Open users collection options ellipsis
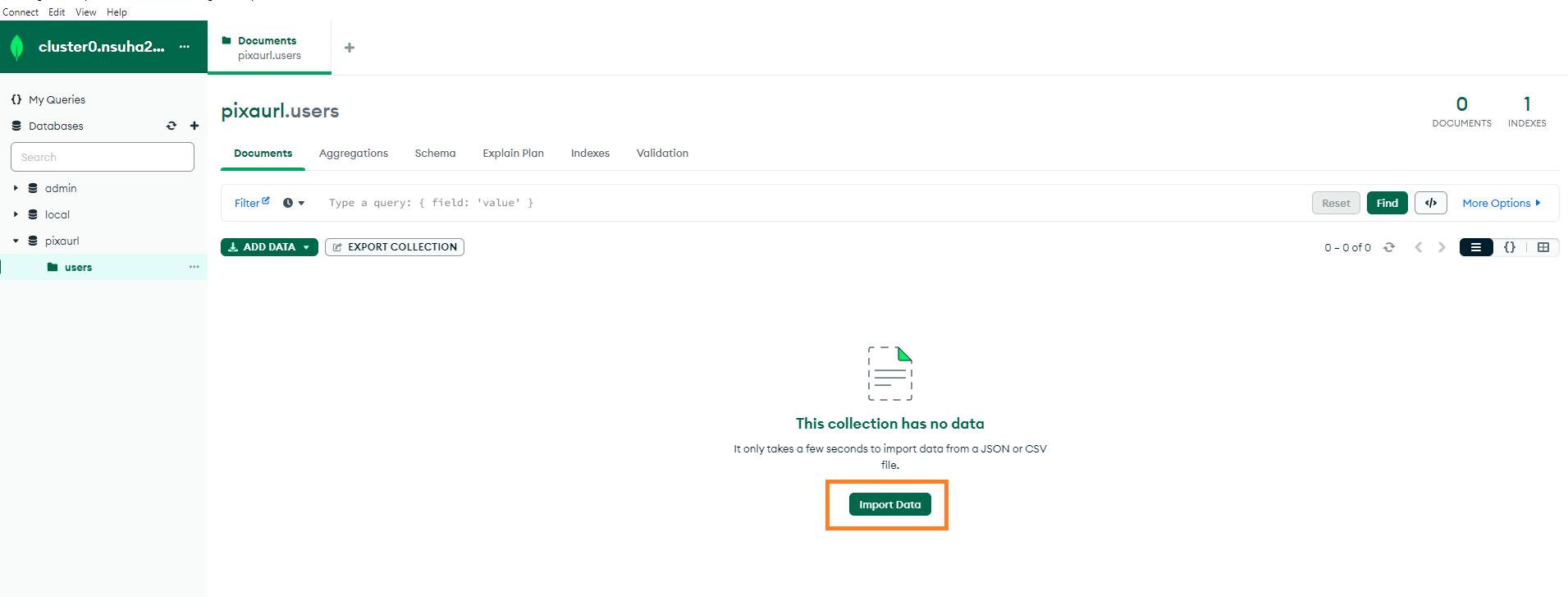 pos(194,267)
